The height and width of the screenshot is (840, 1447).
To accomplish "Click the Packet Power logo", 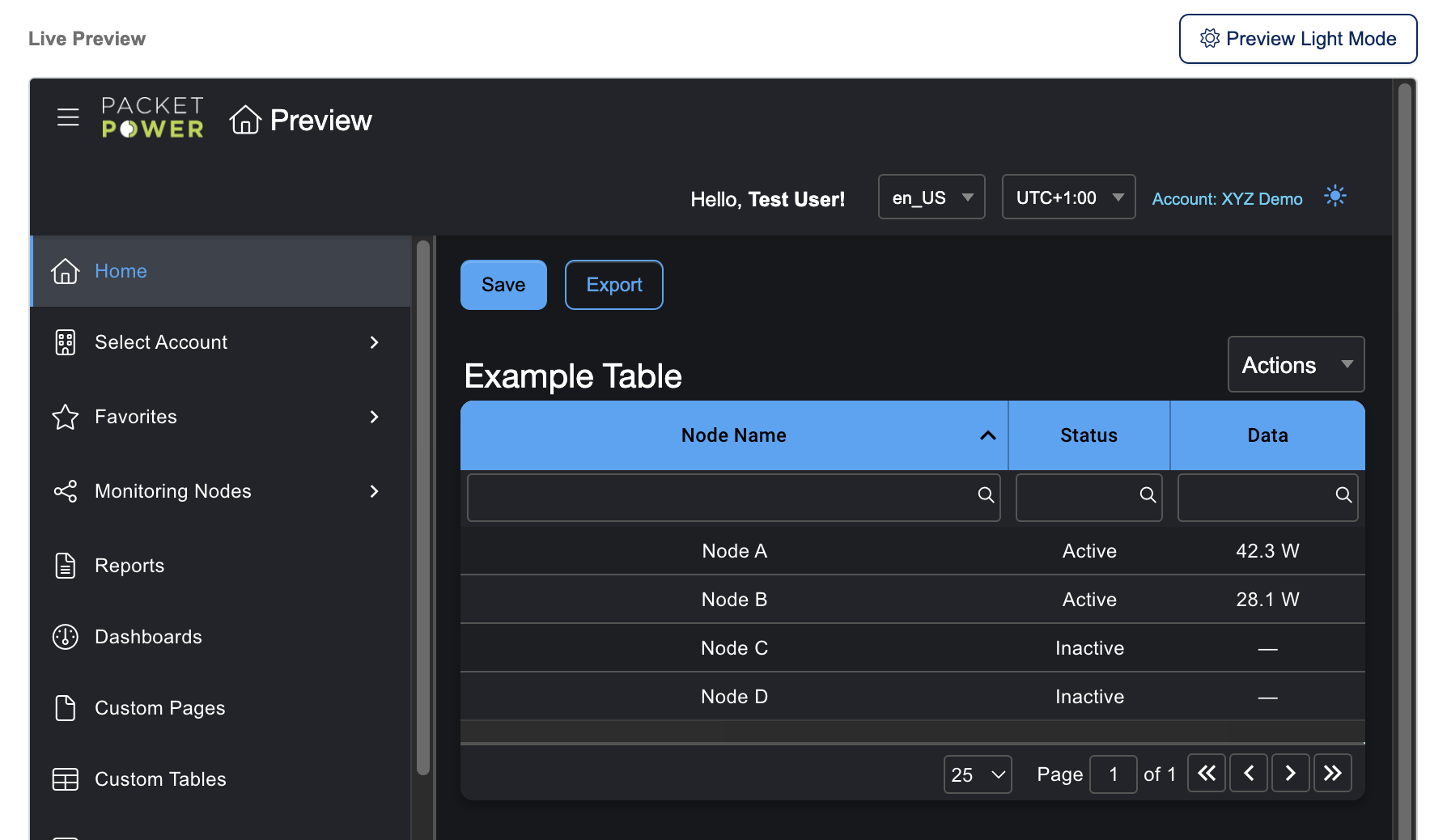I will [x=153, y=117].
